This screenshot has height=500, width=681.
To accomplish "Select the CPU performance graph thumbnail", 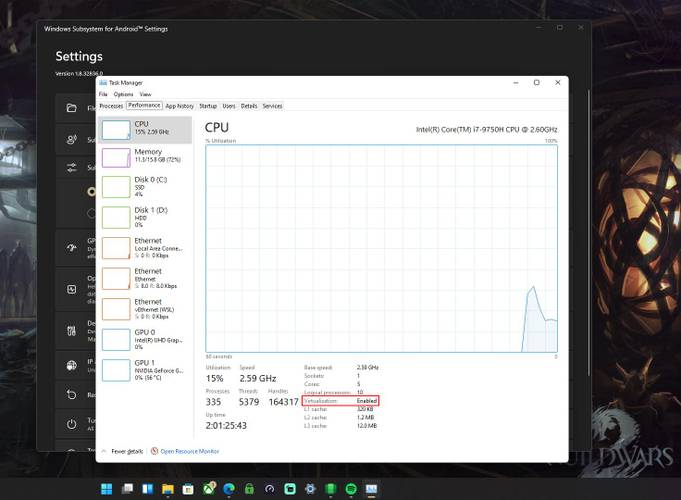I will click(116, 130).
